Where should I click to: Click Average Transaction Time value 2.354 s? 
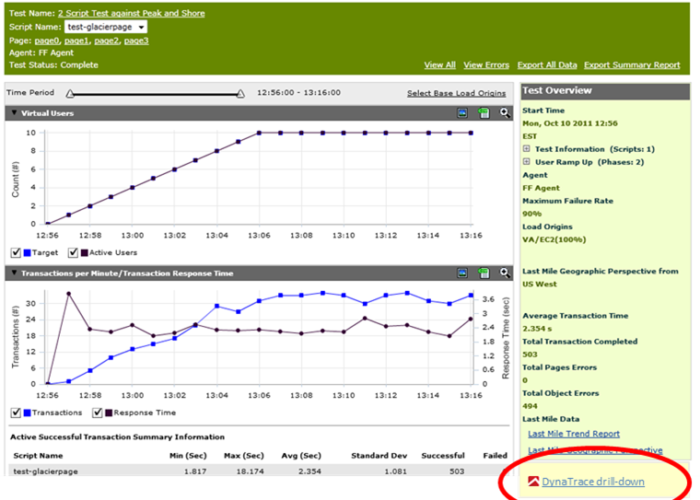[537, 328]
